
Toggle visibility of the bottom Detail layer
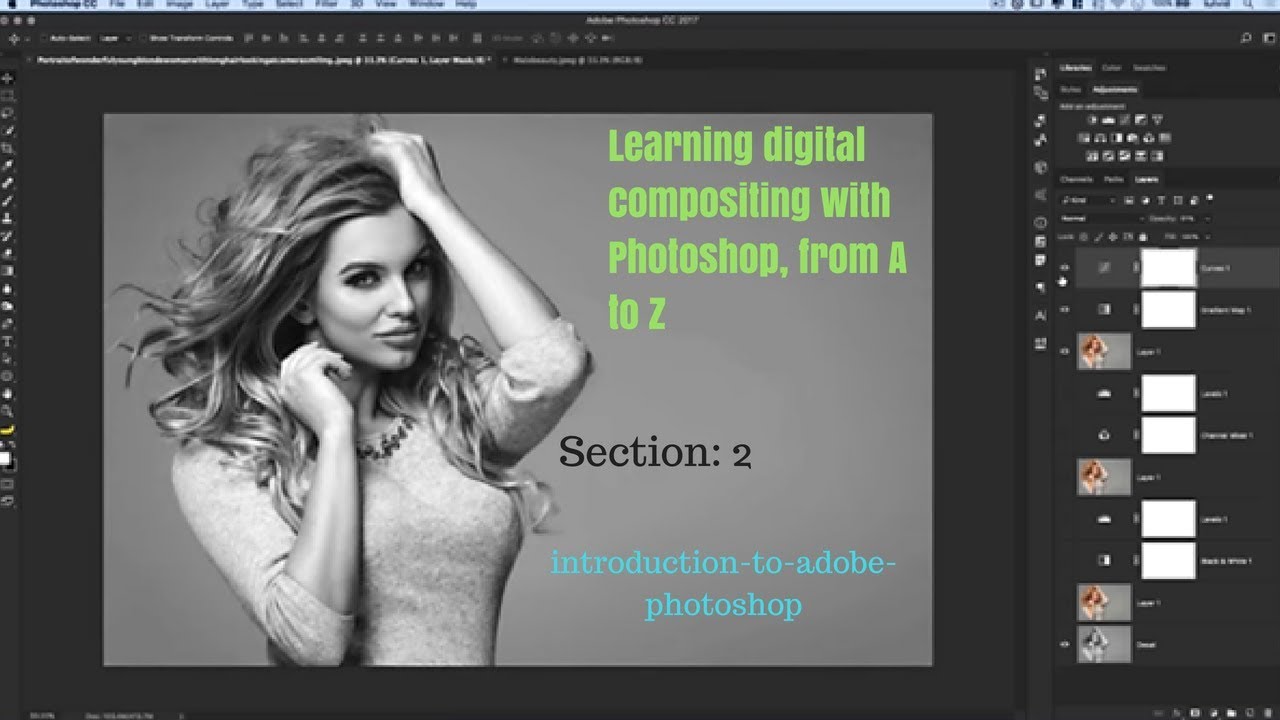point(1065,645)
